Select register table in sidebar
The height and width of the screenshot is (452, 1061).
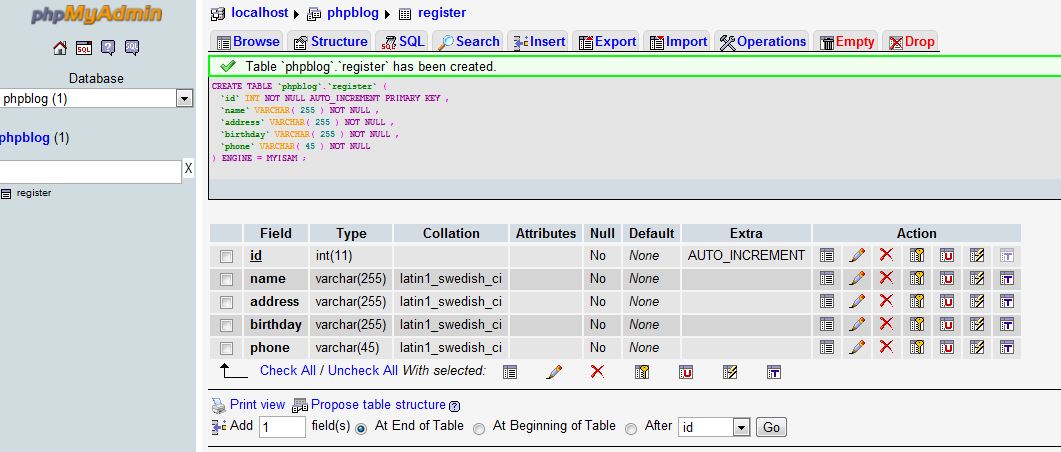tap(34, 194)
